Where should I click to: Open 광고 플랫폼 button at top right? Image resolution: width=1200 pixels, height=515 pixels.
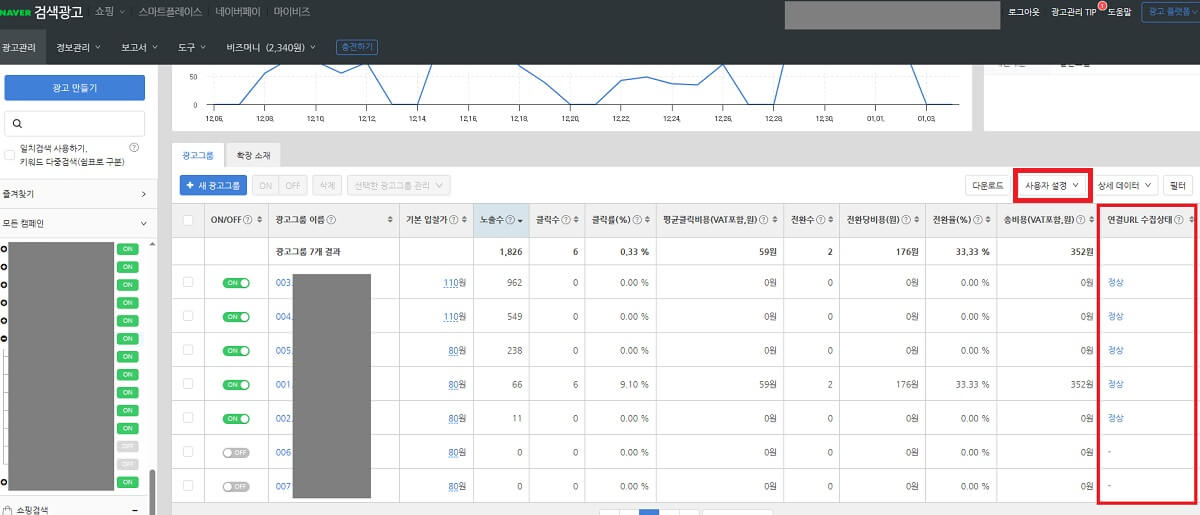1171,12
